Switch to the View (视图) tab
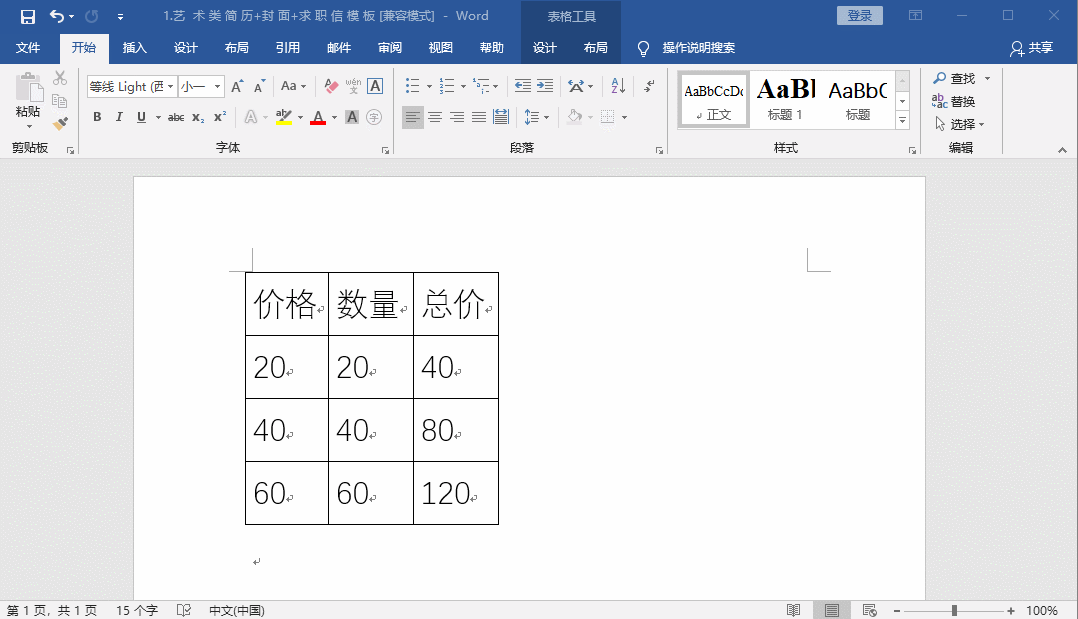Image resolution: width=1078 pixels, height=619 pixels. click(x=441, y=47)
